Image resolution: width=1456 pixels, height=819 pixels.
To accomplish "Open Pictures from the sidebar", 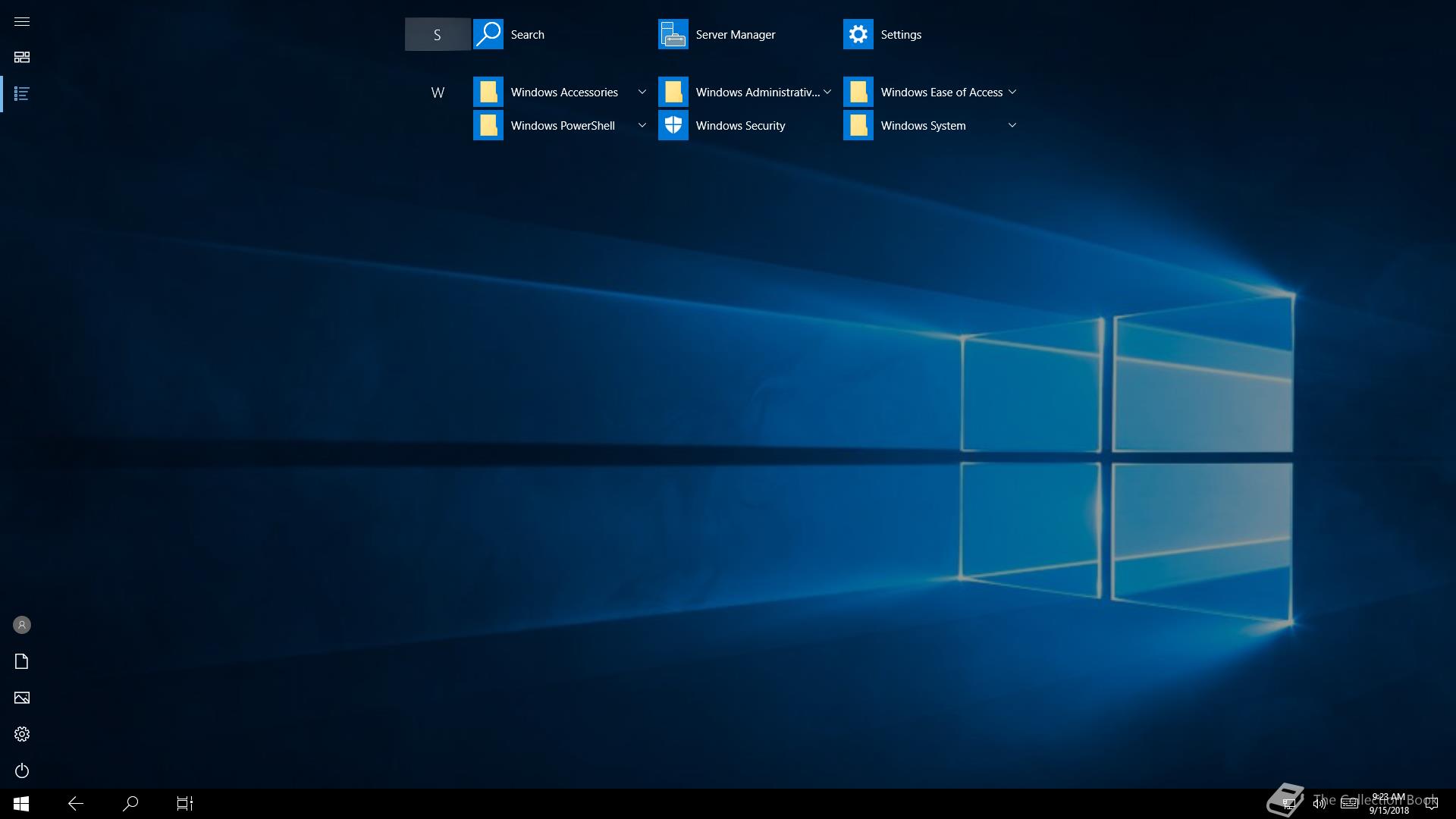I will (22, 698).
